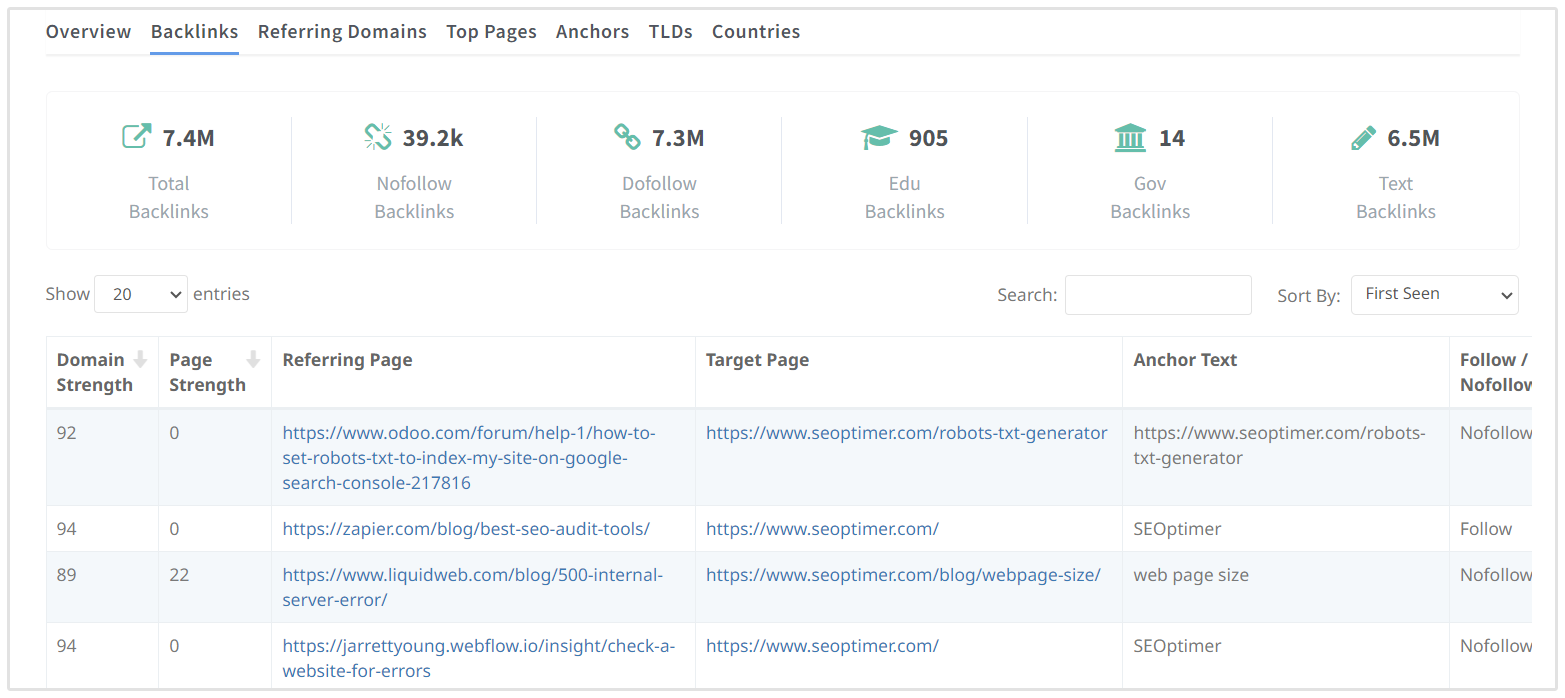Open the odoo.com forum referring page link
Viewport: 1565px width, 698px height.
pyautogui.click(x=468, y=458)
